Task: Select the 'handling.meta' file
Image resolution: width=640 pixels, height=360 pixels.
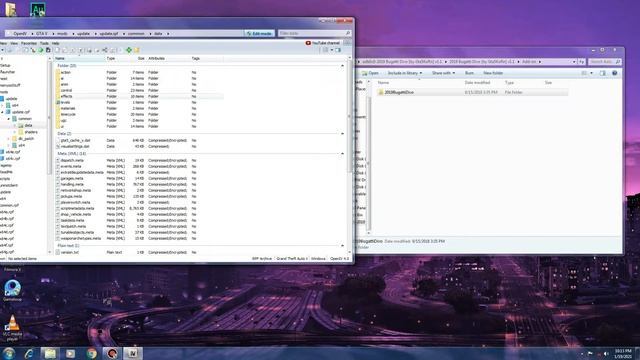Action: pyautogui.click(x=139, y=184)
